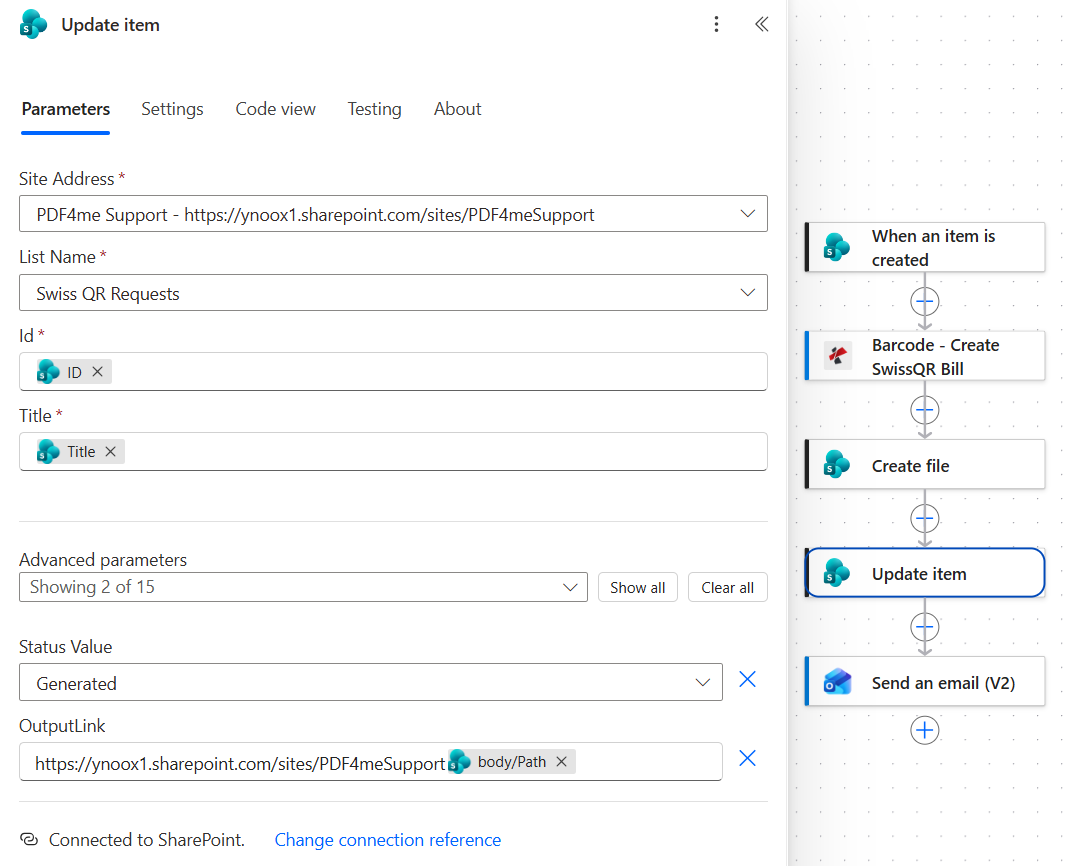This screenshot has width=1072, height=866.
Task: Open the Status Value Generated dropdown
Action: point(371,682)
